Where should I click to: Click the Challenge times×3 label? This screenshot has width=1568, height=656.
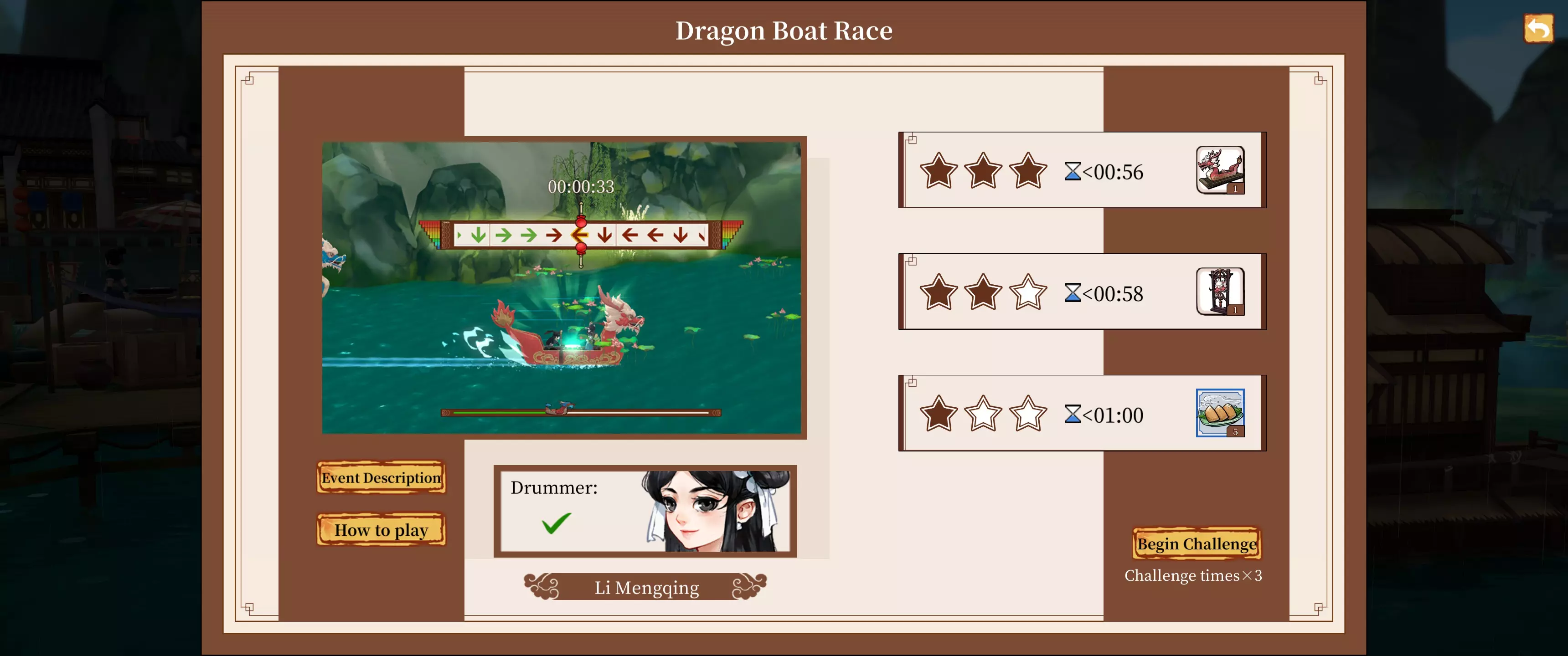point(1193,576)
